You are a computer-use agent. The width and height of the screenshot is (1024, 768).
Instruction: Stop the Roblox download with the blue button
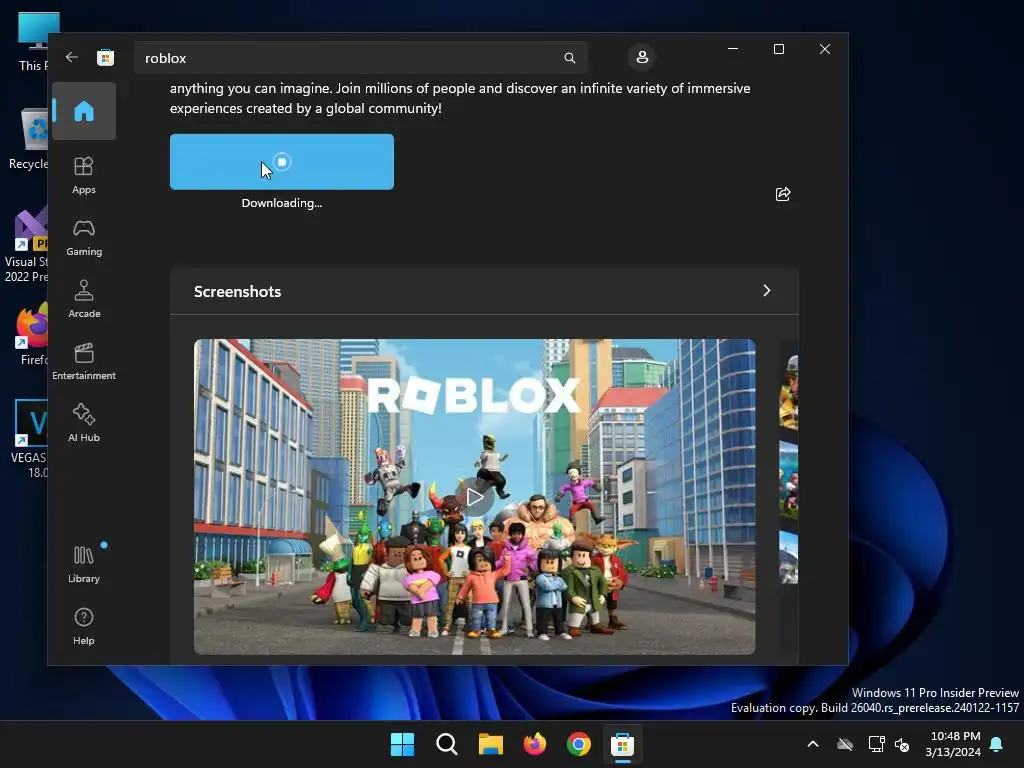[x=281, y=162]
